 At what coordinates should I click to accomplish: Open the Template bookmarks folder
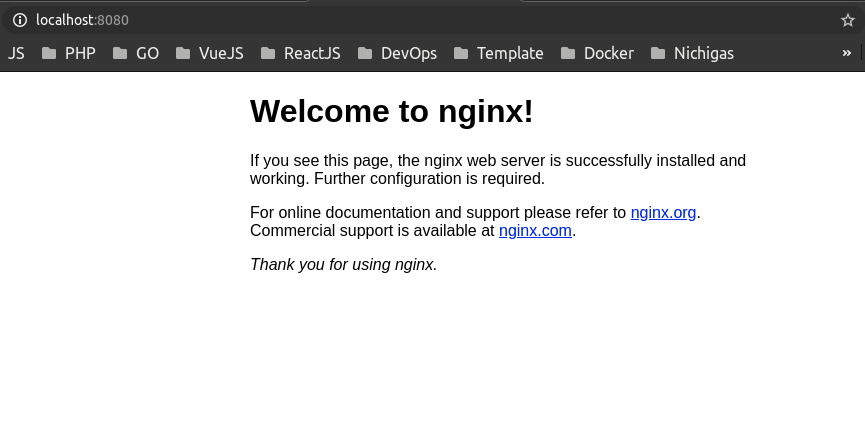[x=499, y=54]
